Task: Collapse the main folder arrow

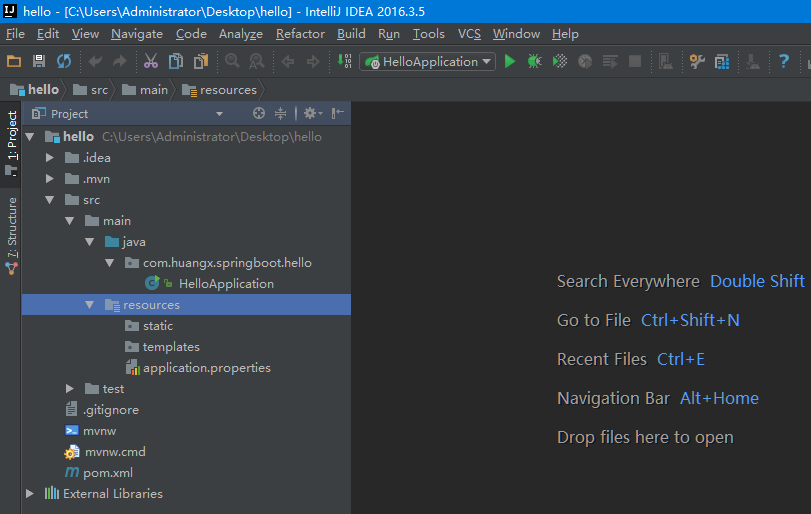Action: [70, 221]
